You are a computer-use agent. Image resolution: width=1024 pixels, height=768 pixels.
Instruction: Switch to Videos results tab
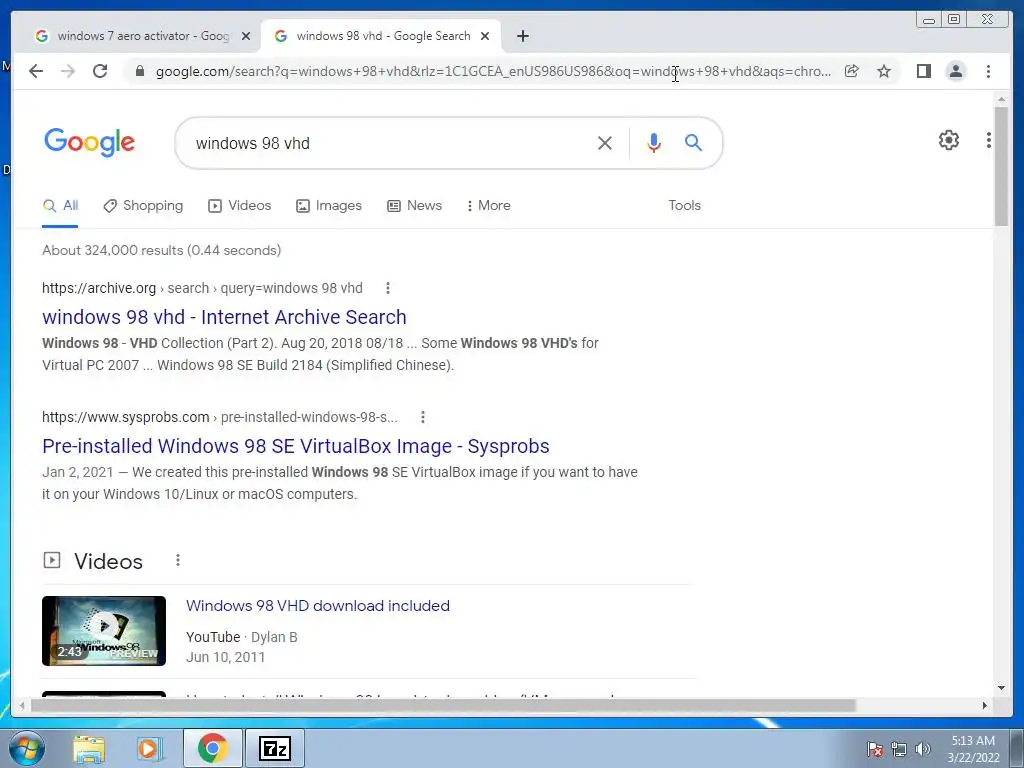(239, 206)
